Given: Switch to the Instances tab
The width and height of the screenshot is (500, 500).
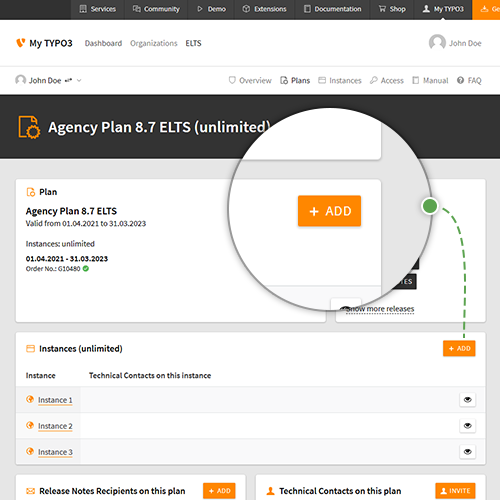Looking at the screenshot, I should [x=340, y=80].
